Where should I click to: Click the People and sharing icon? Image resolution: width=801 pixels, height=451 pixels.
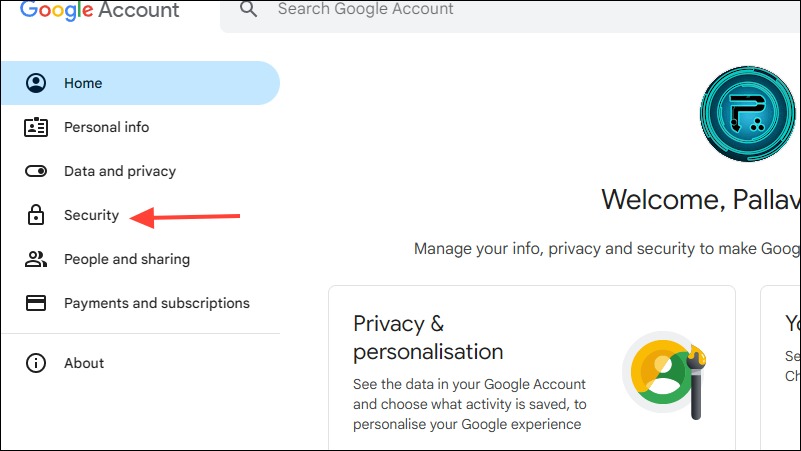click(x=36, y=259)
